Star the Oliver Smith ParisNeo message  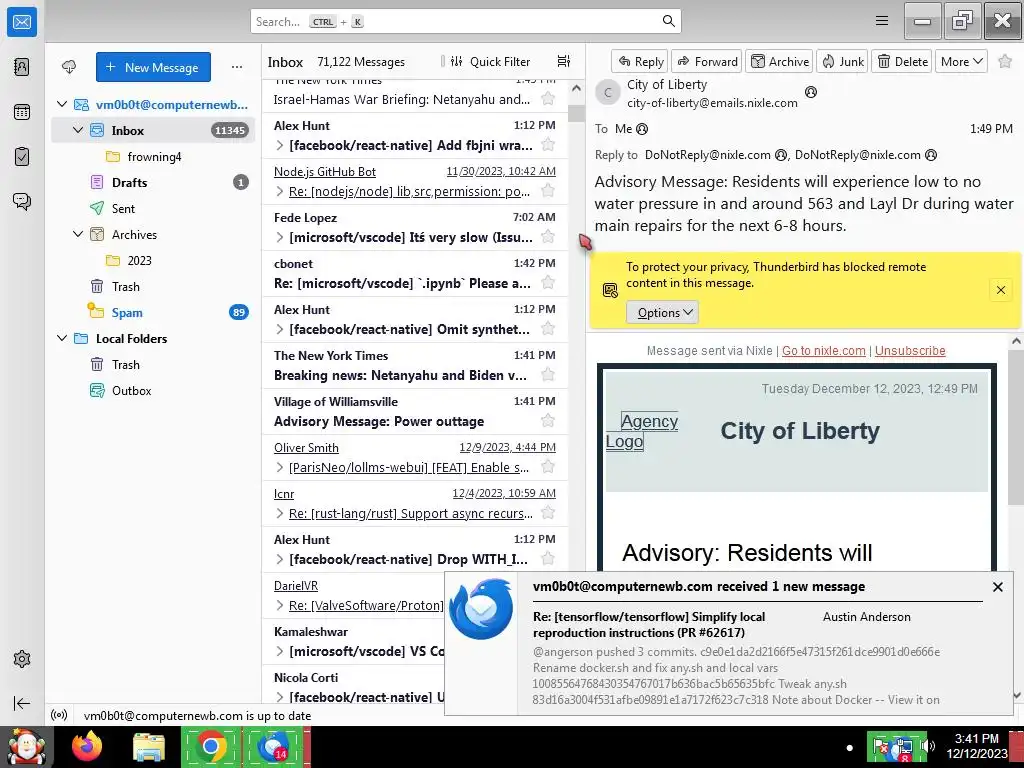coord(548,467)
